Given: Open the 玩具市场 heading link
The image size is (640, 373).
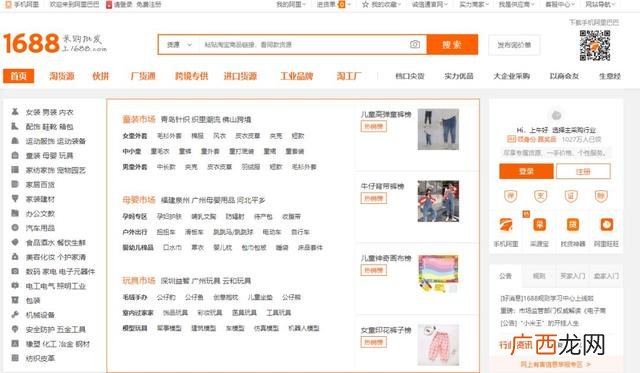Looking at the screenshot, I should pos(139,280).
